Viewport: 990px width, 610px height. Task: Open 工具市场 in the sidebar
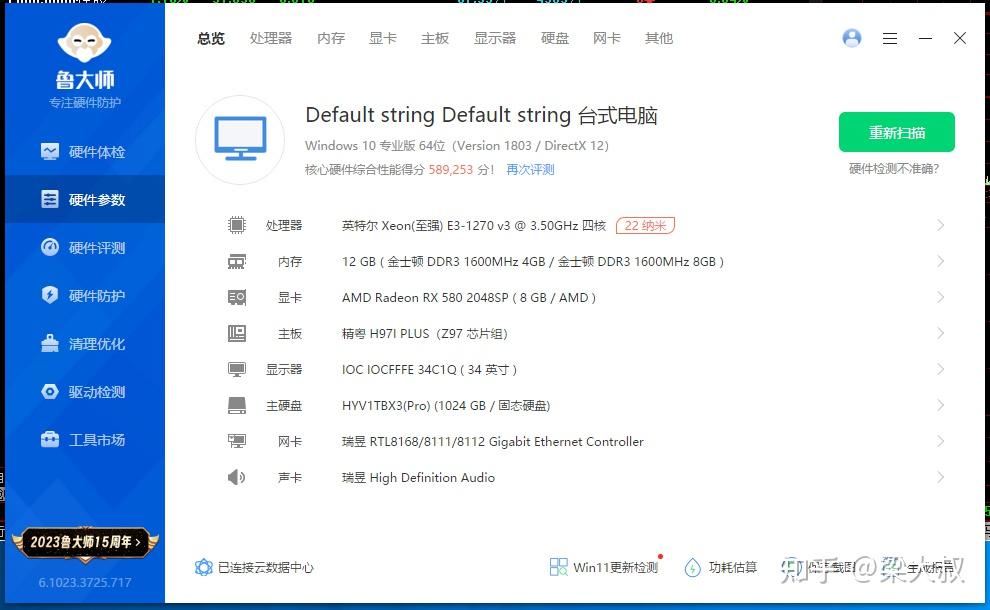point(83,440)
